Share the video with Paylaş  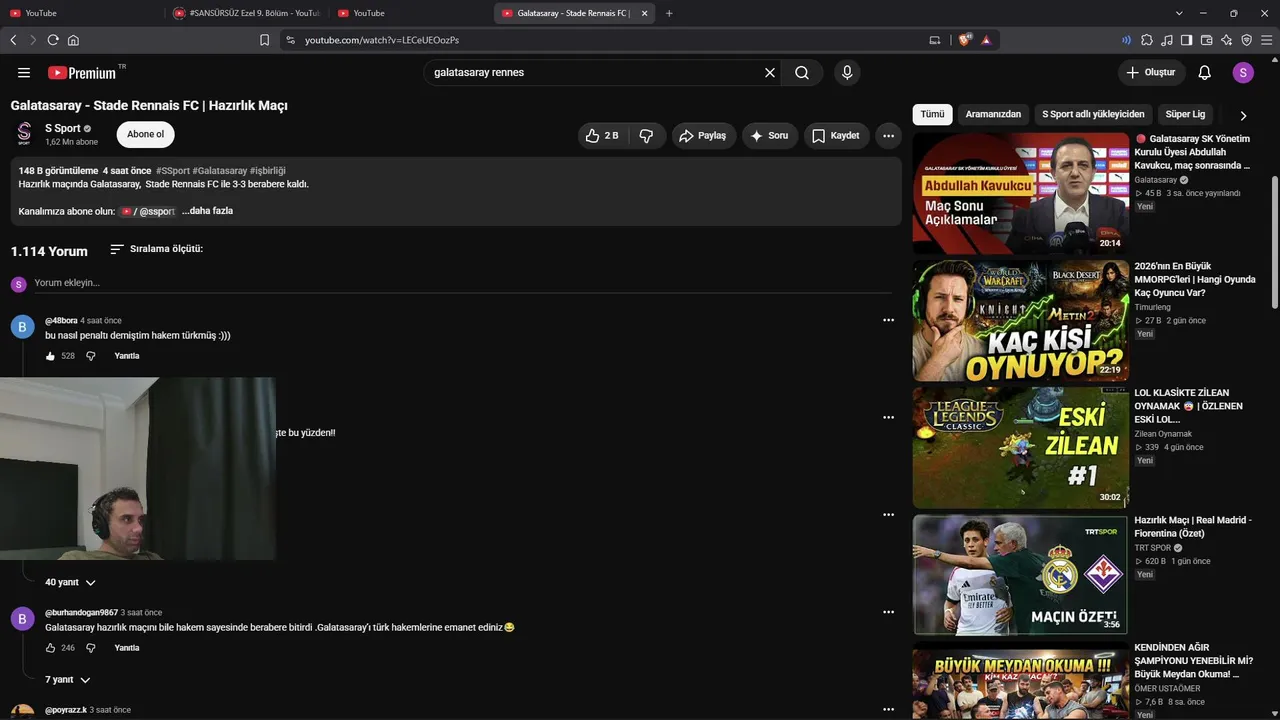point(704,136)
